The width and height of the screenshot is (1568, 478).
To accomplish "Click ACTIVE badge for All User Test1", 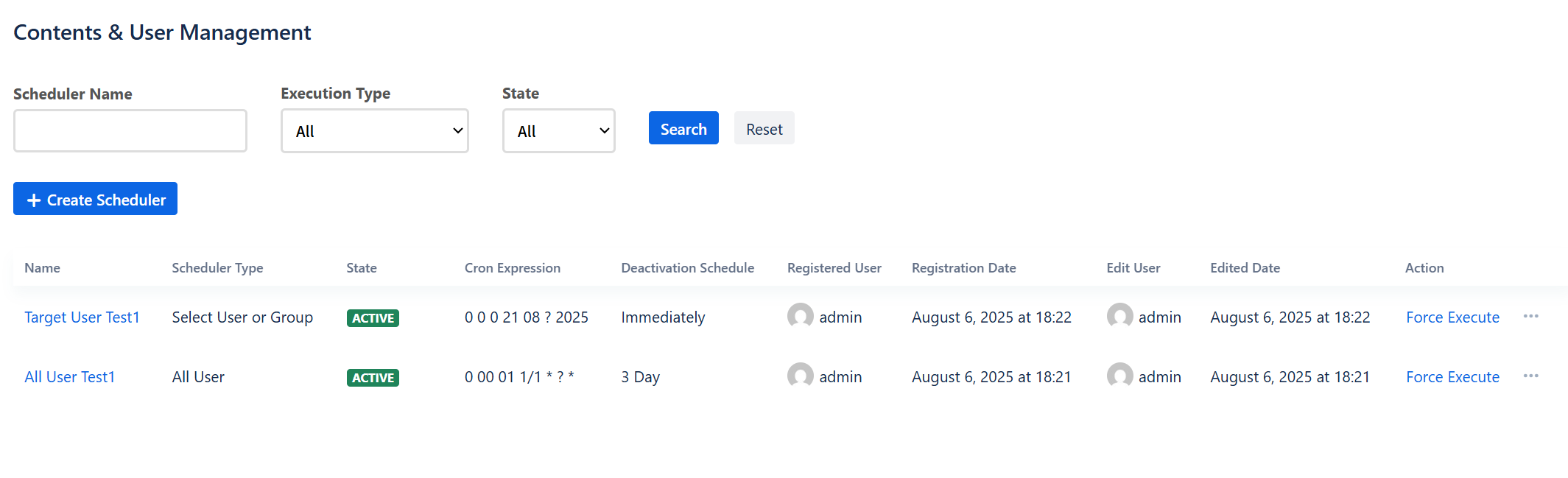I will (373, 378).
